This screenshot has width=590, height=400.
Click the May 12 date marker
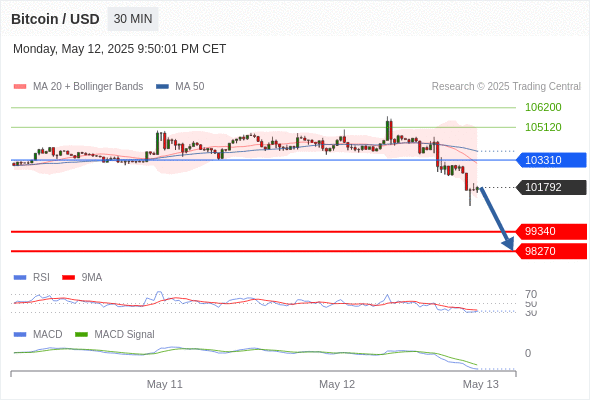point(337,384)
